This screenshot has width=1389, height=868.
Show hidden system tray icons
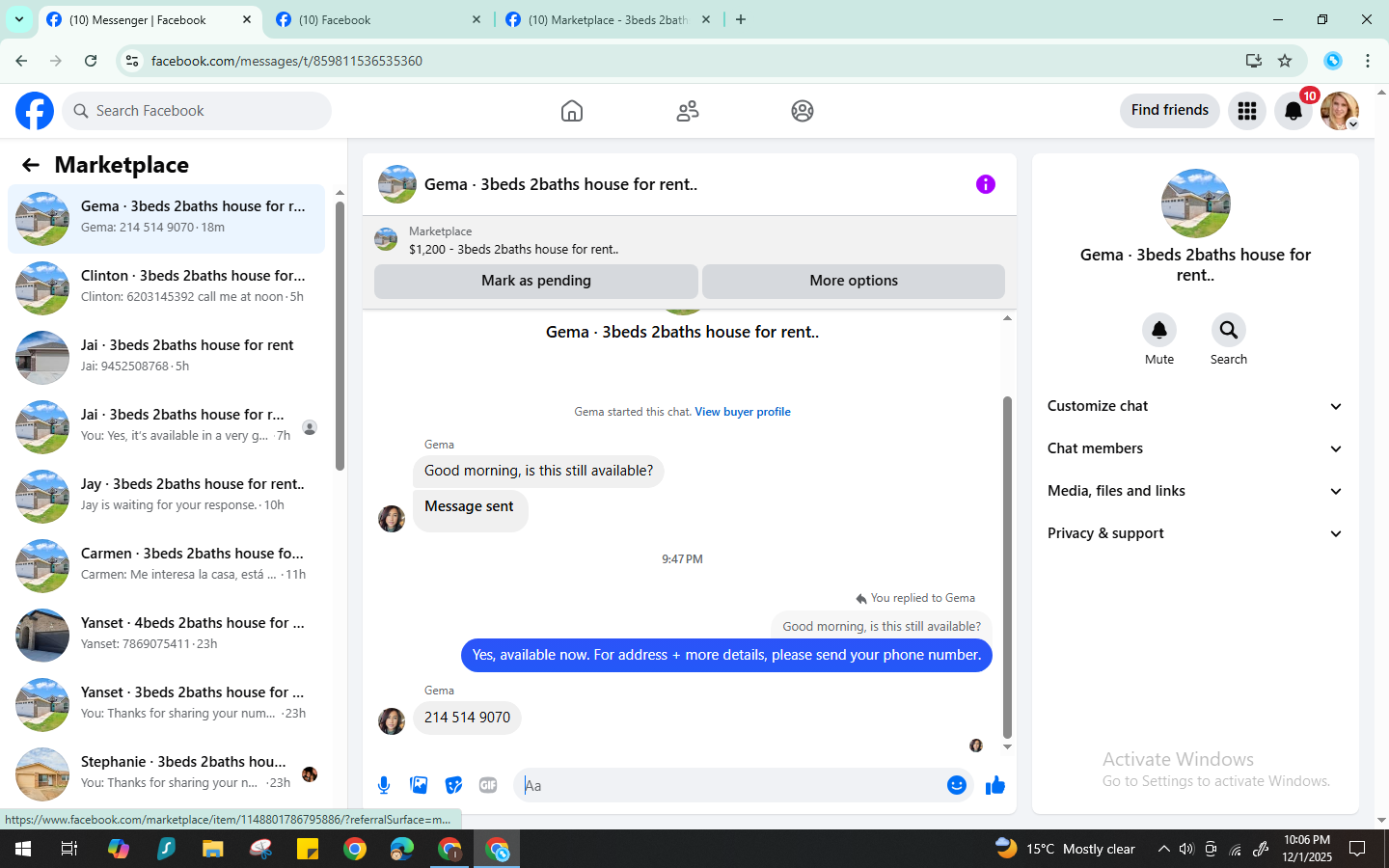click(x=1163, y=849)
